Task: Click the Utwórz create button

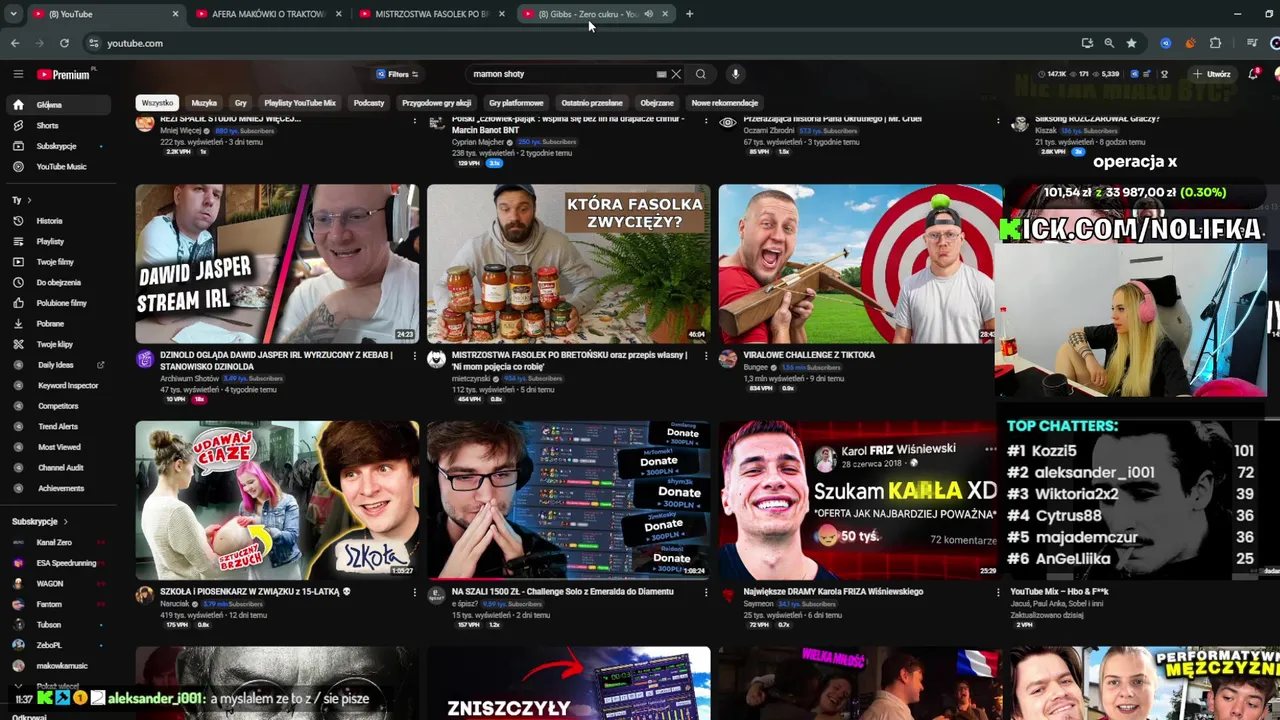Action: pyautogui.click(x=1212, y=74)
